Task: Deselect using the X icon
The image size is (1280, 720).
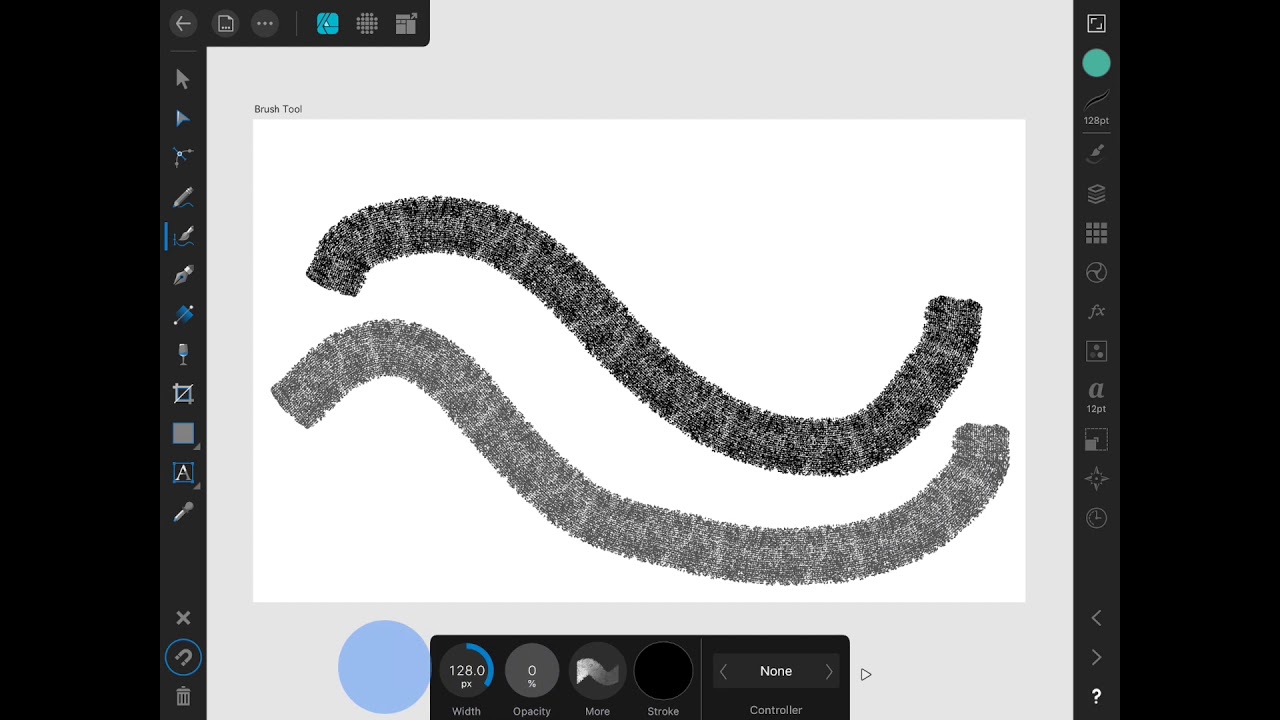Action: [183, 618]
